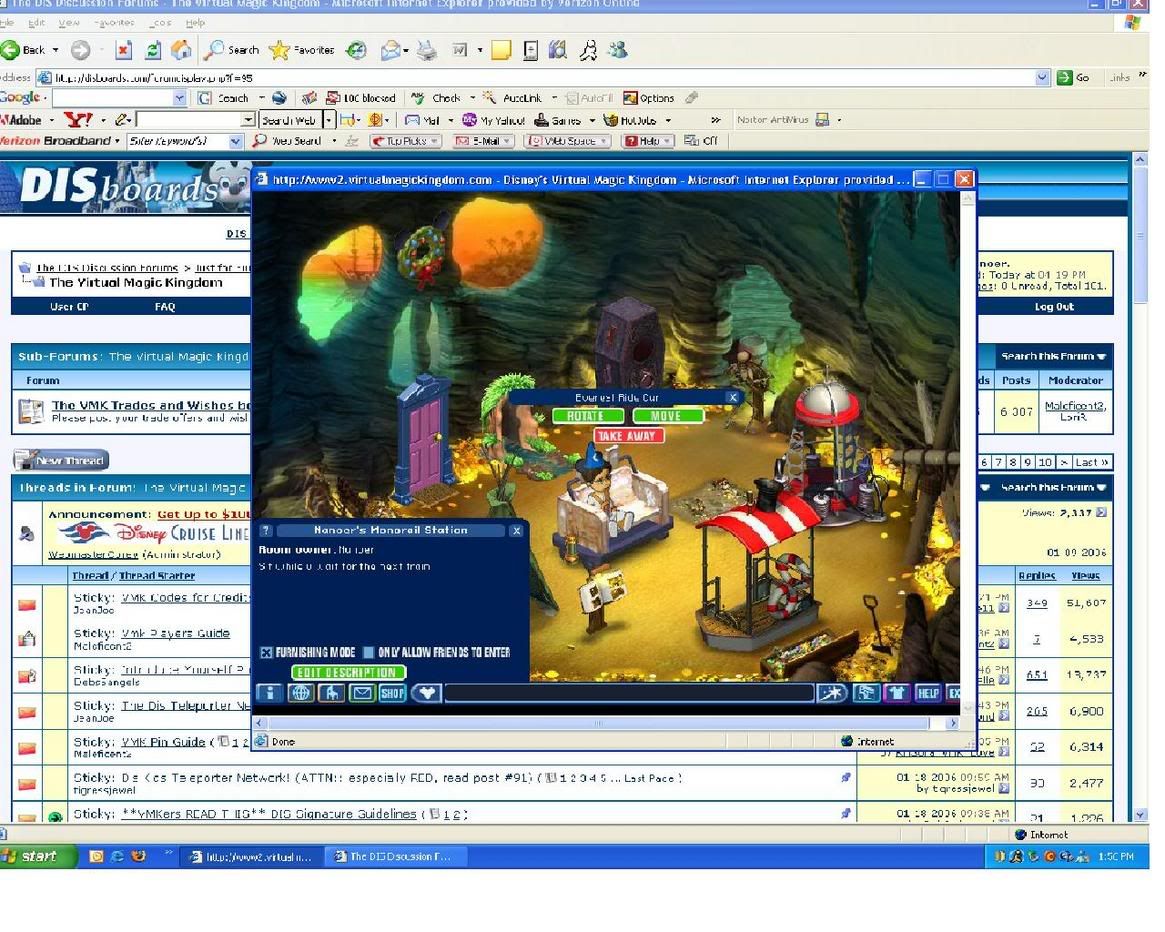
Task: Switch to The DIS Discussion taskbar window
Action: [x=397, y=856]
